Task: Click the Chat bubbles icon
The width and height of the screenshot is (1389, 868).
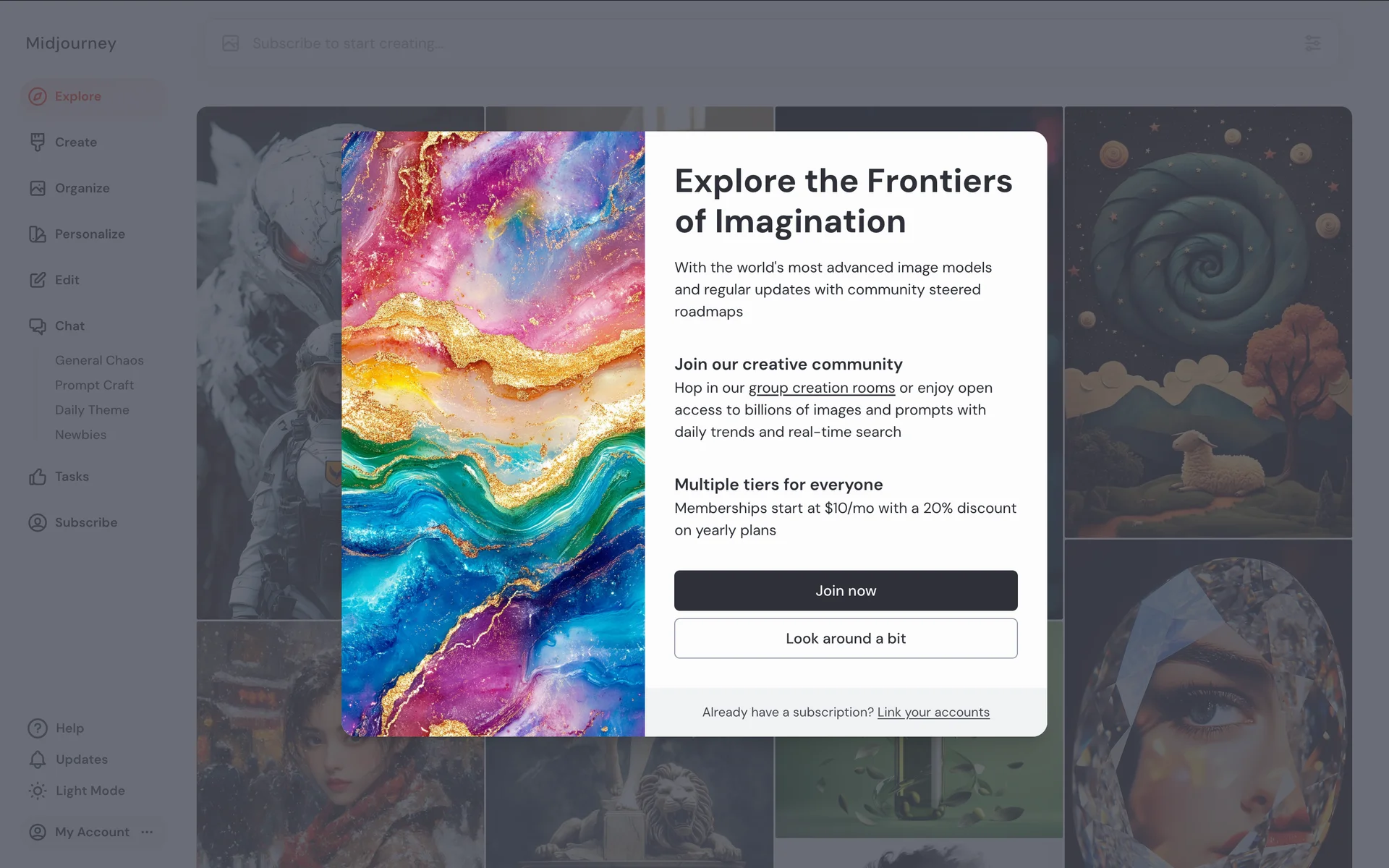Action: 38,326
